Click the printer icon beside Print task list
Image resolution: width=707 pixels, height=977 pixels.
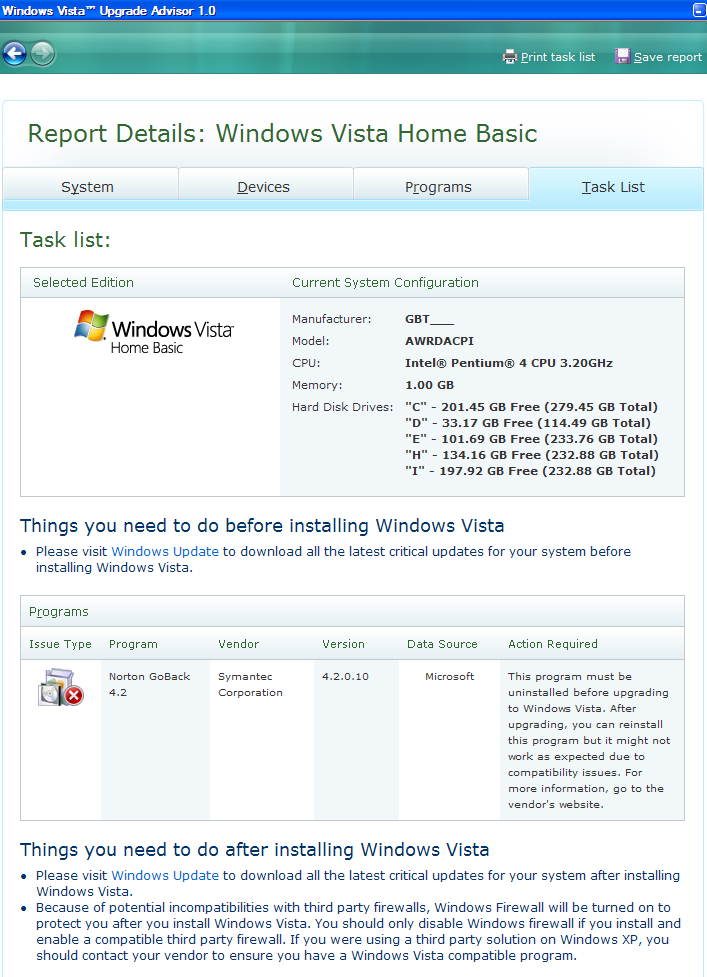pyautogui.click(x=510, y=57)
